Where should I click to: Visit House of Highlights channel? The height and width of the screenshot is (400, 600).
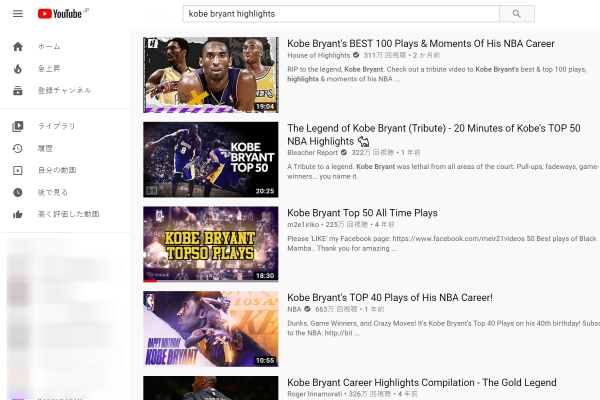point(318,55)
